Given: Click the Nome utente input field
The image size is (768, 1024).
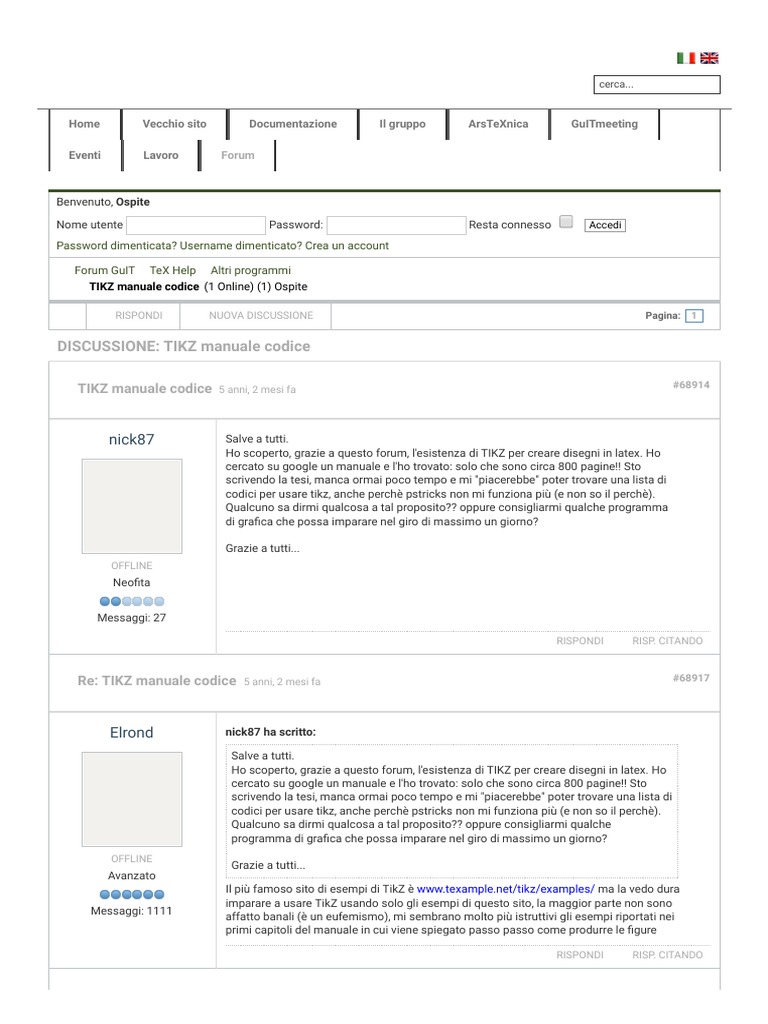Looking at the screenshot, I should [x=195, y=225].
